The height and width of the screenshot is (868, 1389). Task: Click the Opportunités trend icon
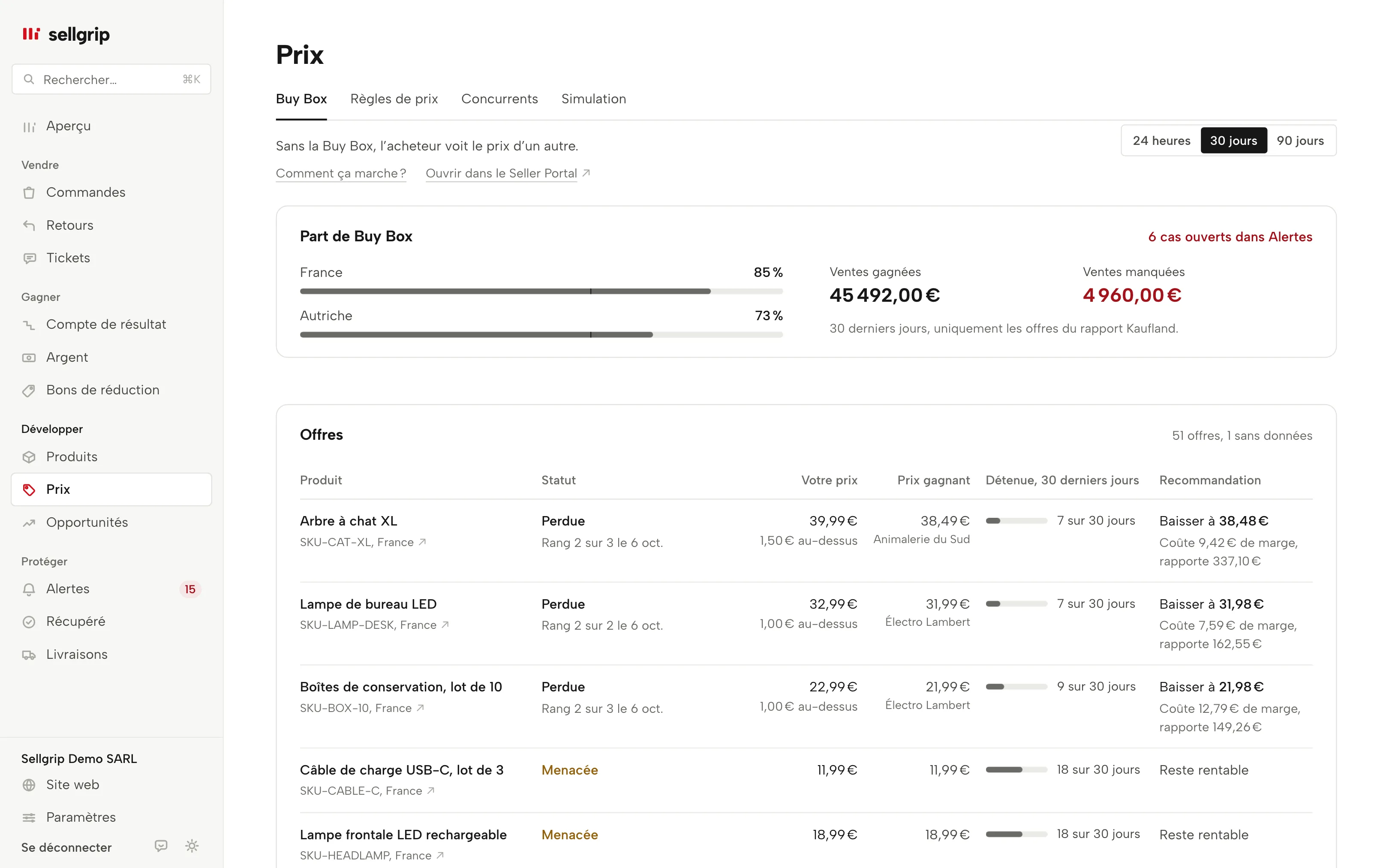[29, 523]
